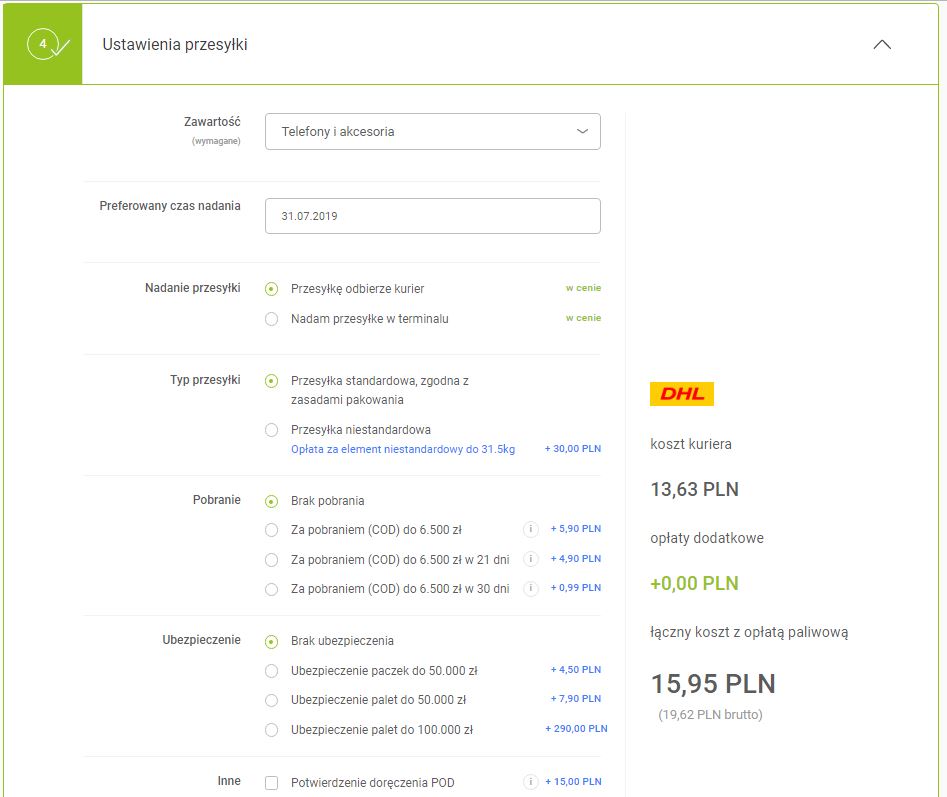Image resolution: width=947 pixels, height=797 pixels.
Task: Choose Przesyłka niestandardowa radio button
Action: click(x=271, y=430)
